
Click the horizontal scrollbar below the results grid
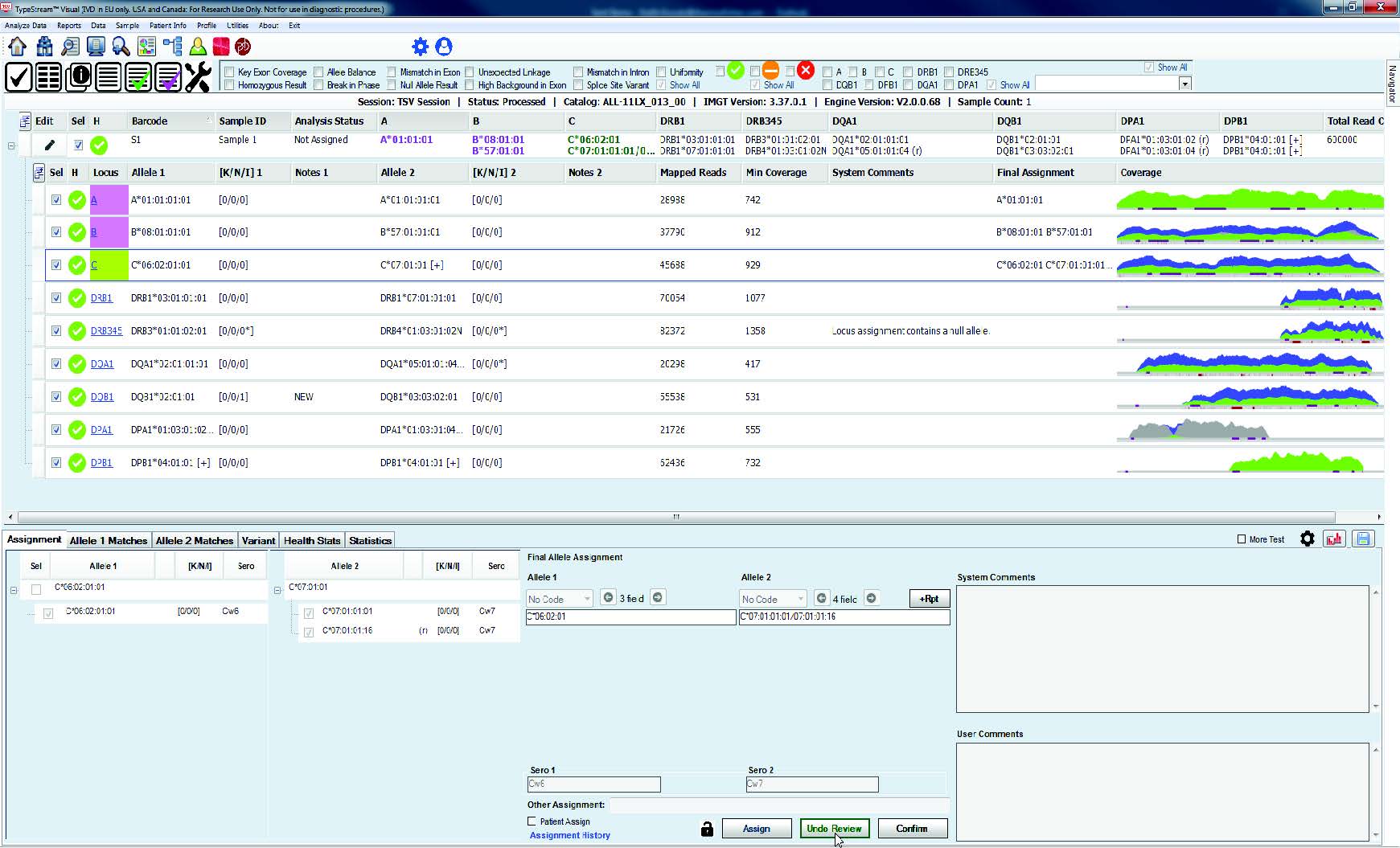coord(675,517)
